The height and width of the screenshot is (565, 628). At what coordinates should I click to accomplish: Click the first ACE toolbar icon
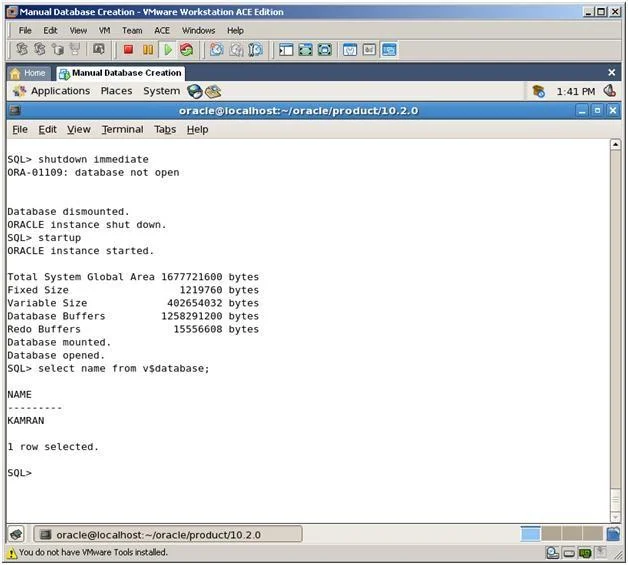point(22,49)
